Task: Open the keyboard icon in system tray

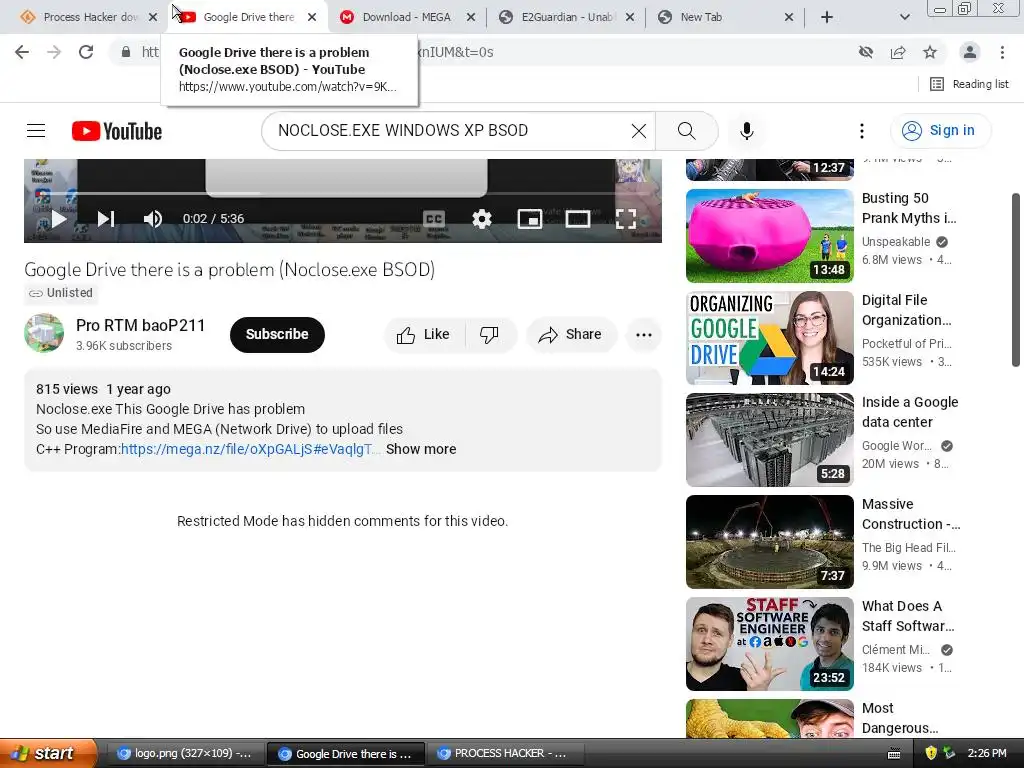Action: click(x=894, y=754)
